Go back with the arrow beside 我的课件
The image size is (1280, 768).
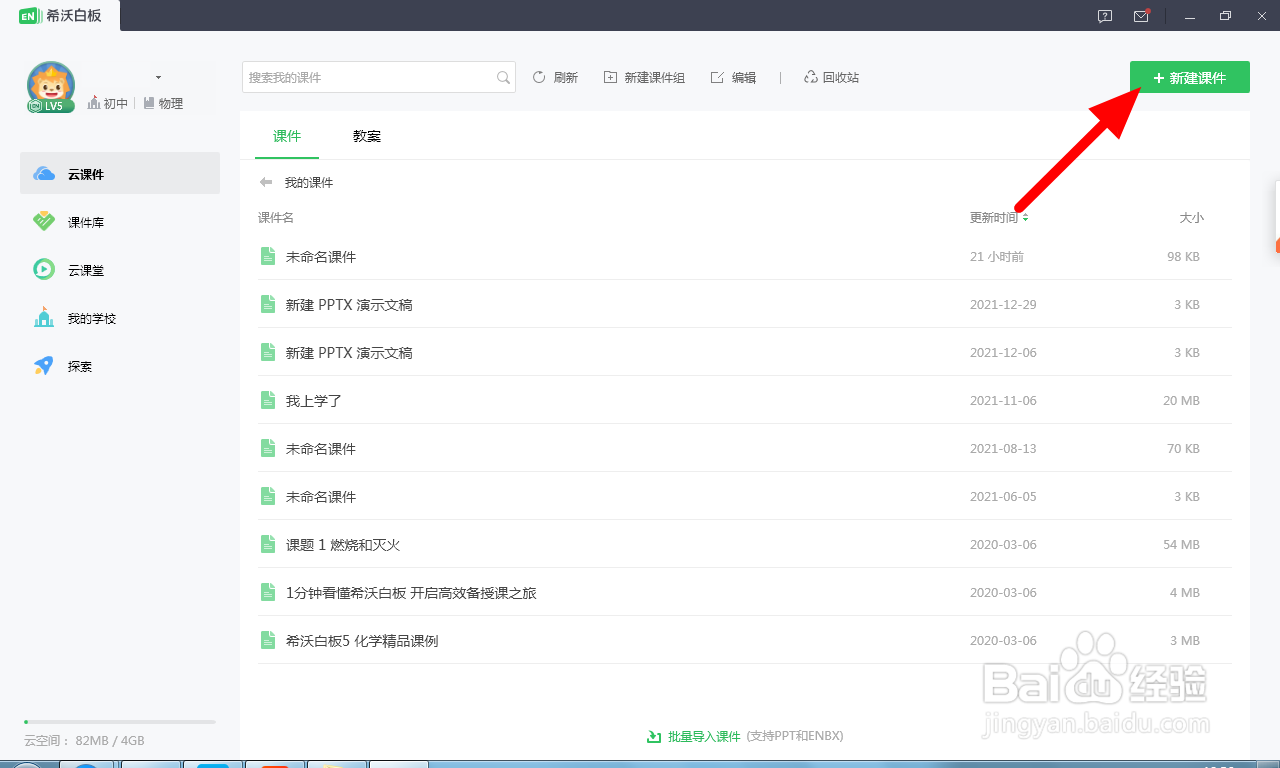[266, 182]
